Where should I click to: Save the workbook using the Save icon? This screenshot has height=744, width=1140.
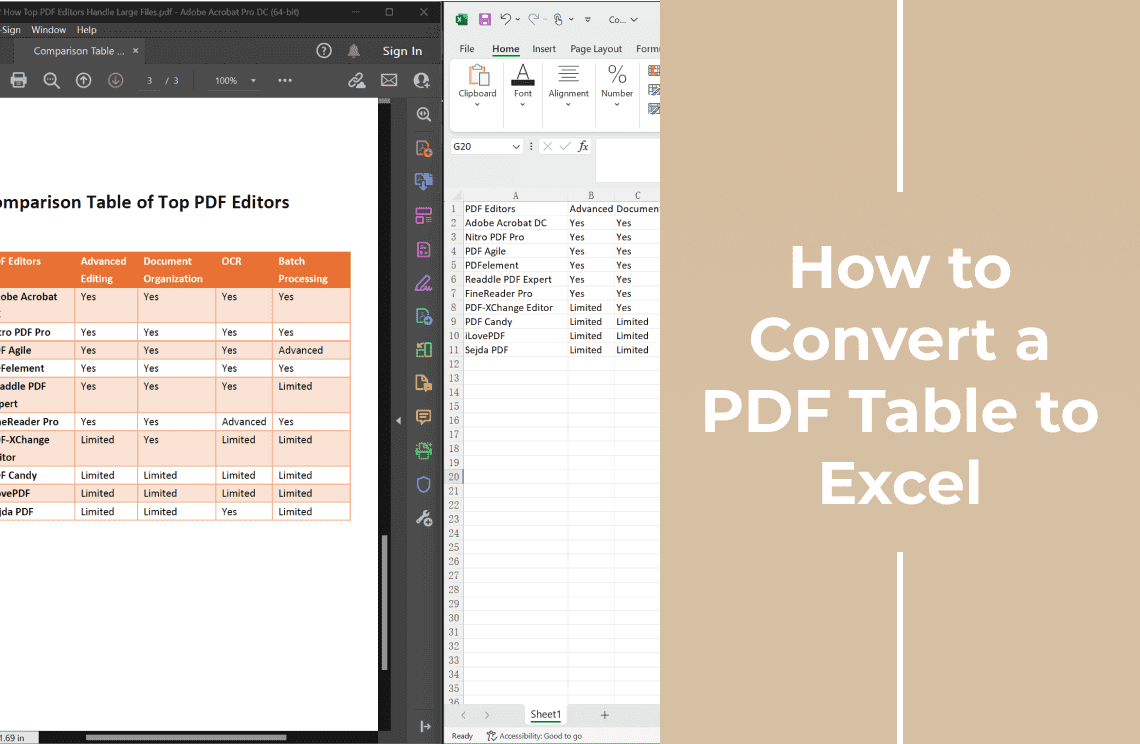click(485, 18)
